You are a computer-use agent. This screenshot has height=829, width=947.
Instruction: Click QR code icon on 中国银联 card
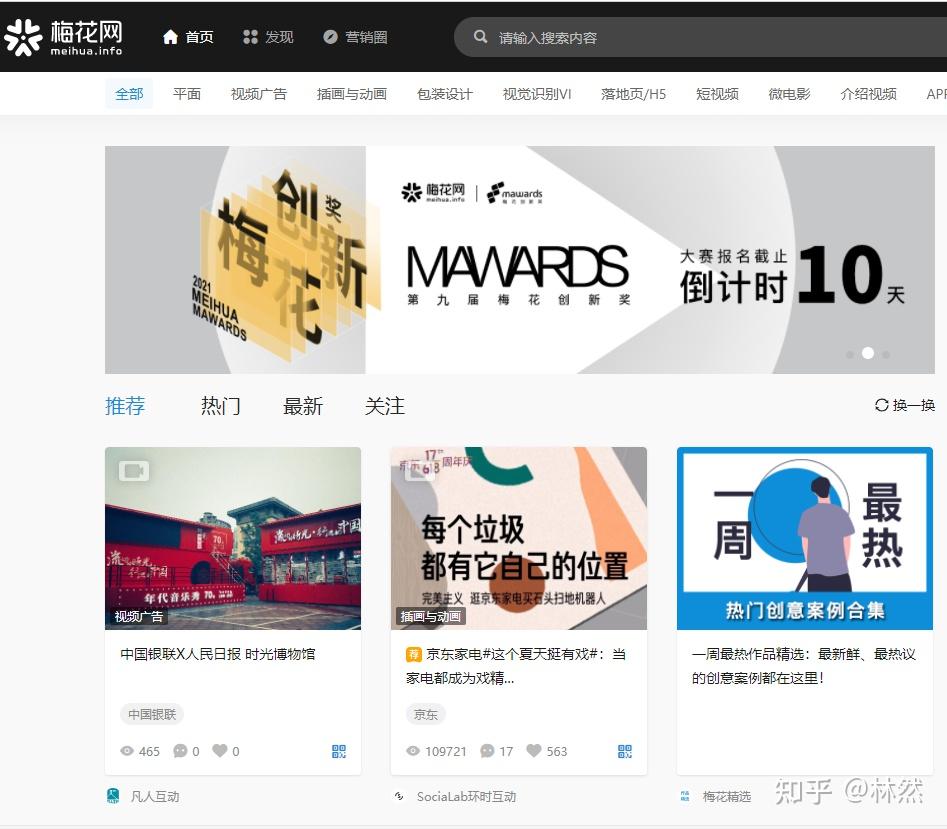click(340, 751)
